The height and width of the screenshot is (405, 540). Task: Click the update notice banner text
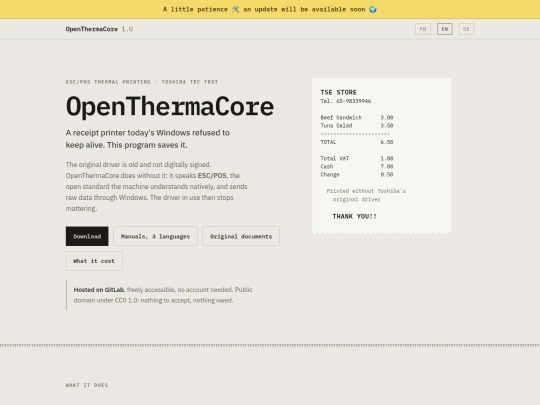(x=270, y=9)
